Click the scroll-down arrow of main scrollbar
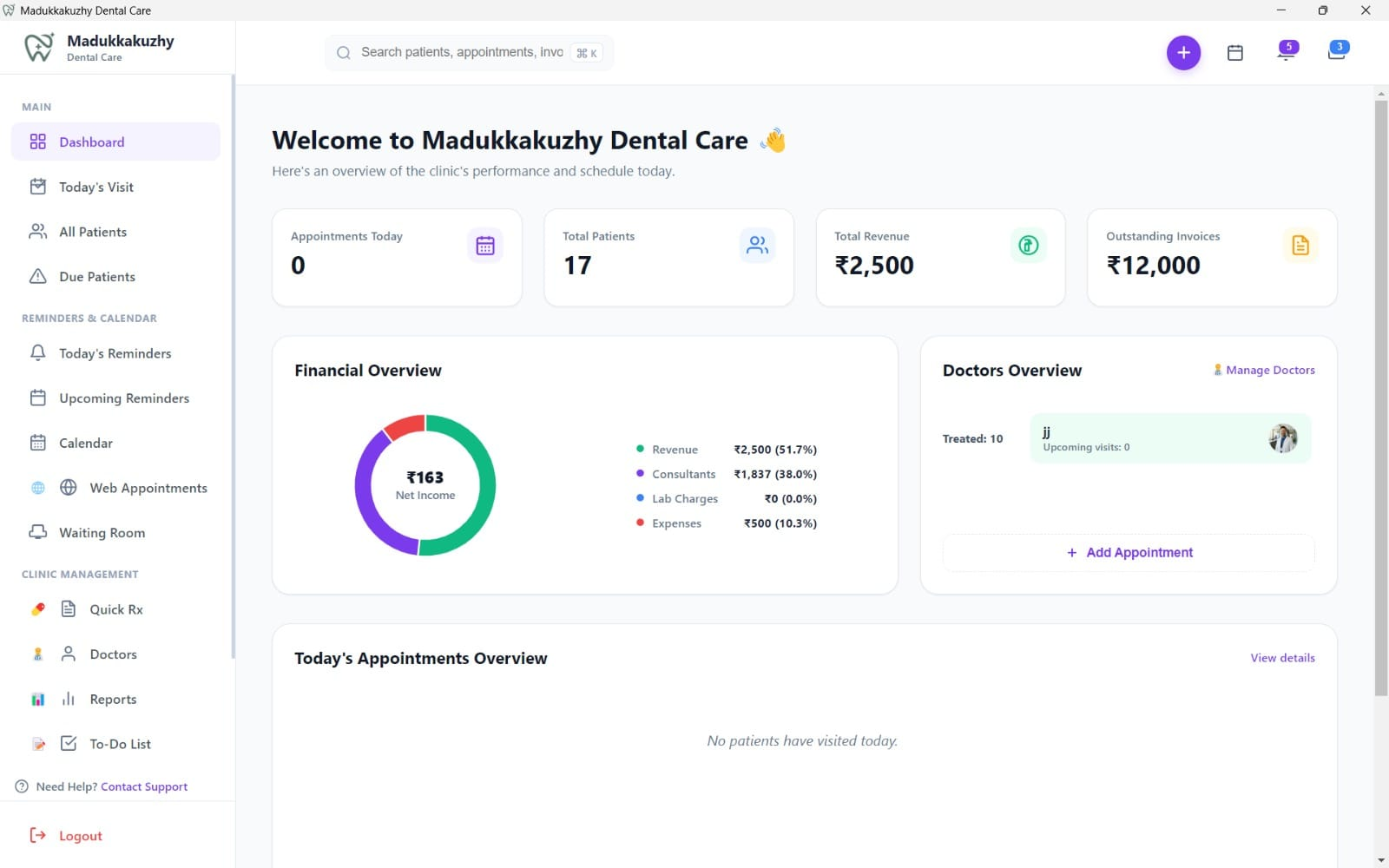This screenshot has height=868, width=1389. [1381, 860]
